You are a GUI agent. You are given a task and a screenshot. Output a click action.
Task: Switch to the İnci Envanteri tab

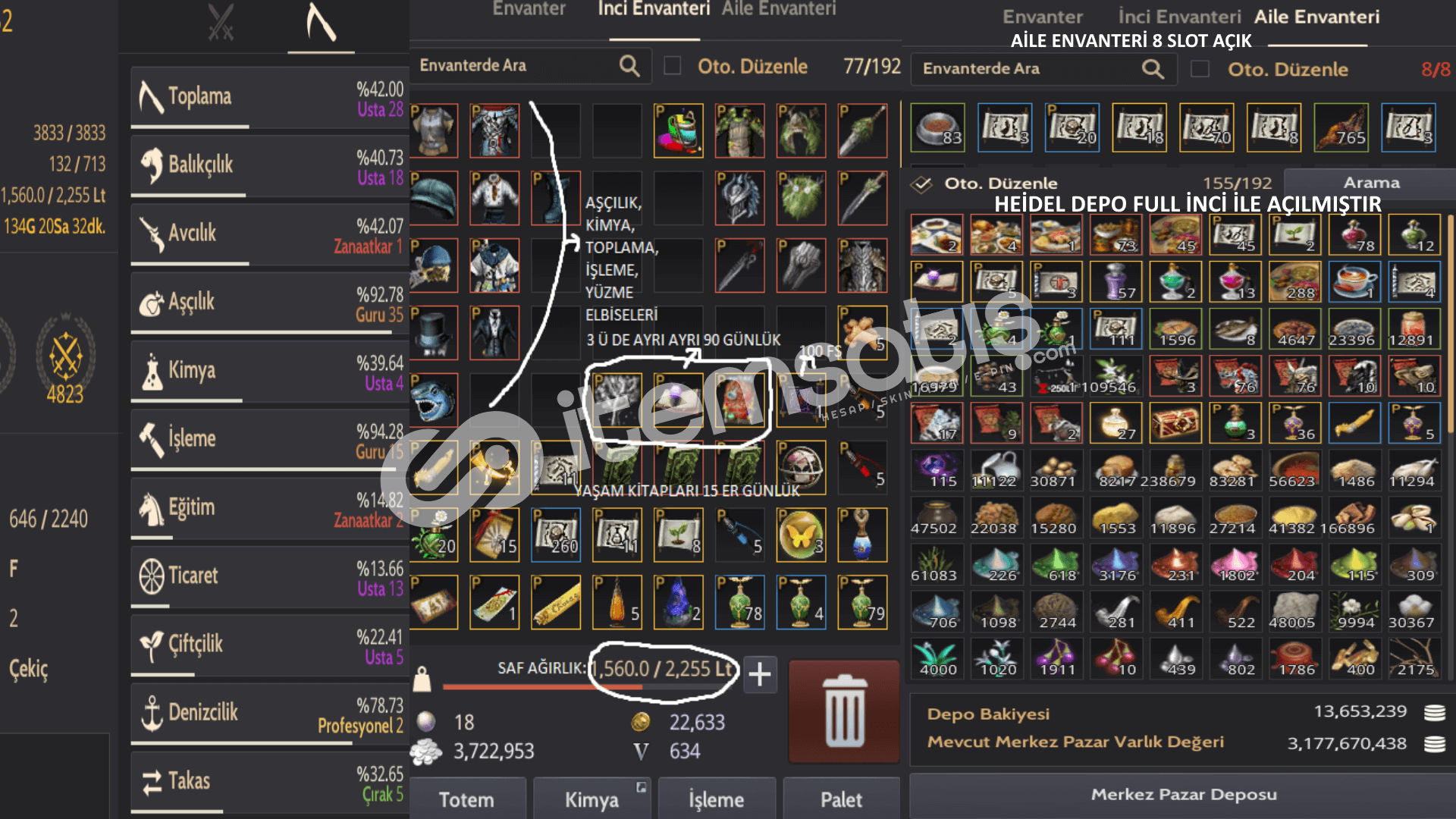pyautogui.click(x=654, y=9)
